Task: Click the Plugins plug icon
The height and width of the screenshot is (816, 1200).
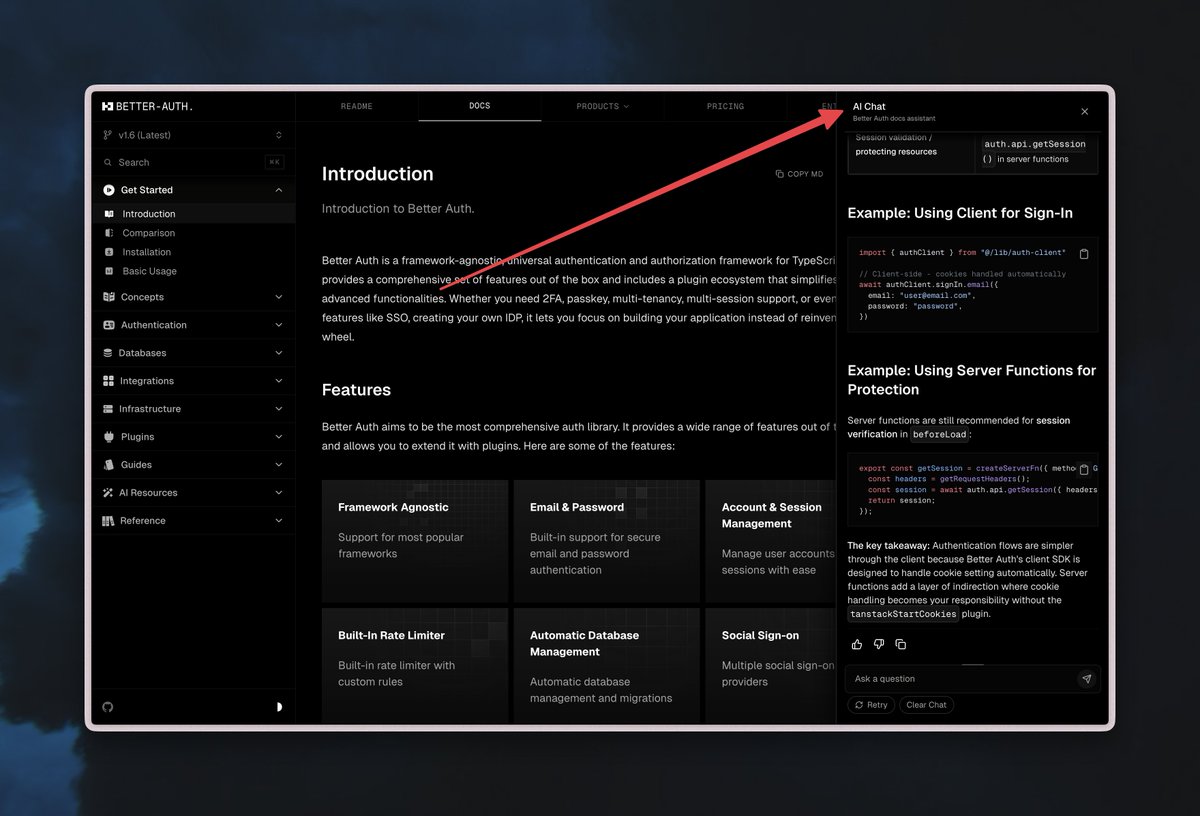Action: tap(109, 437)
